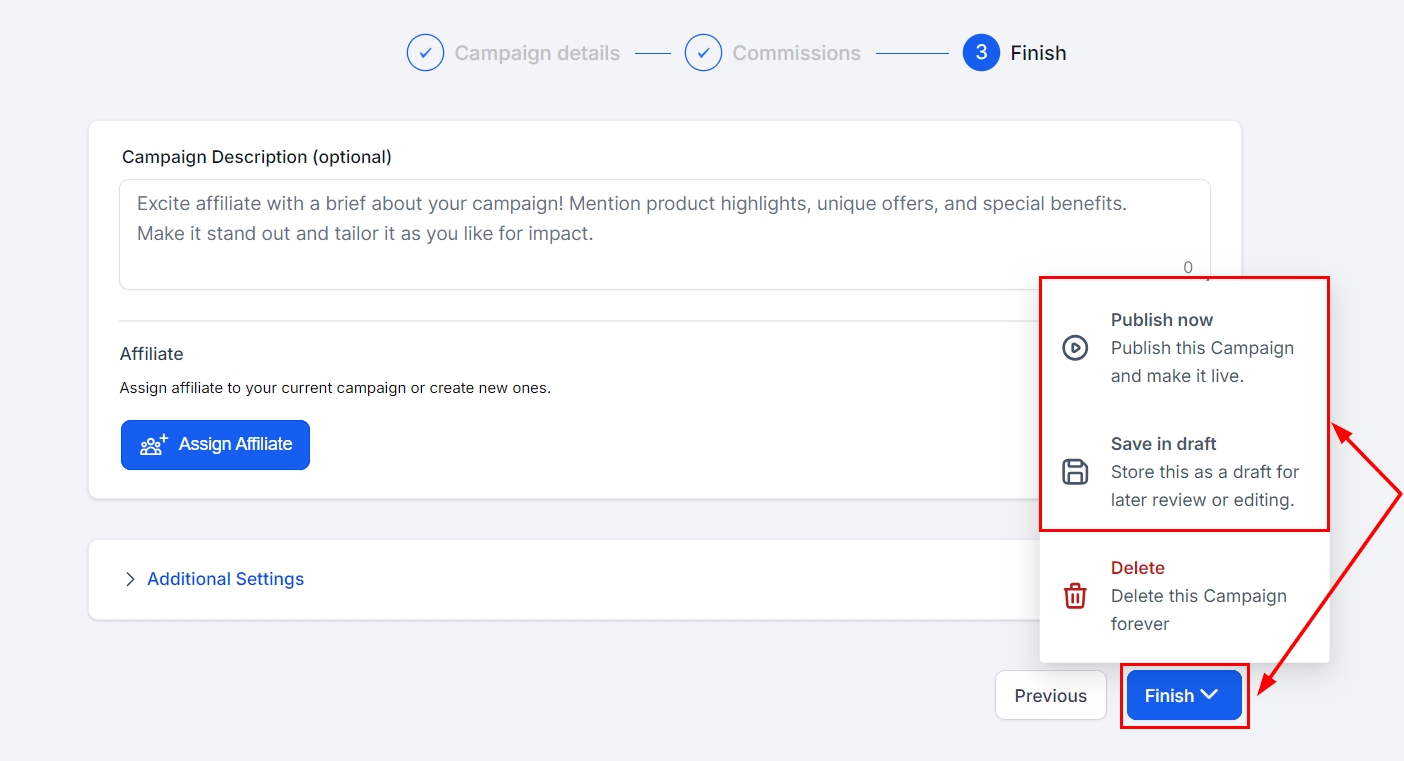Click the Save in draft floppy icon
This screenshot has height=761, width=1404.
tap(1075, 472)
